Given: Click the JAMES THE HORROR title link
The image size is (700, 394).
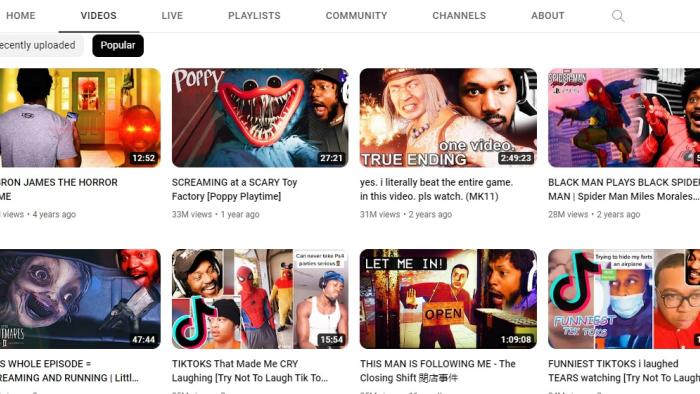Looking at the screenshot, I should [59, 189].
